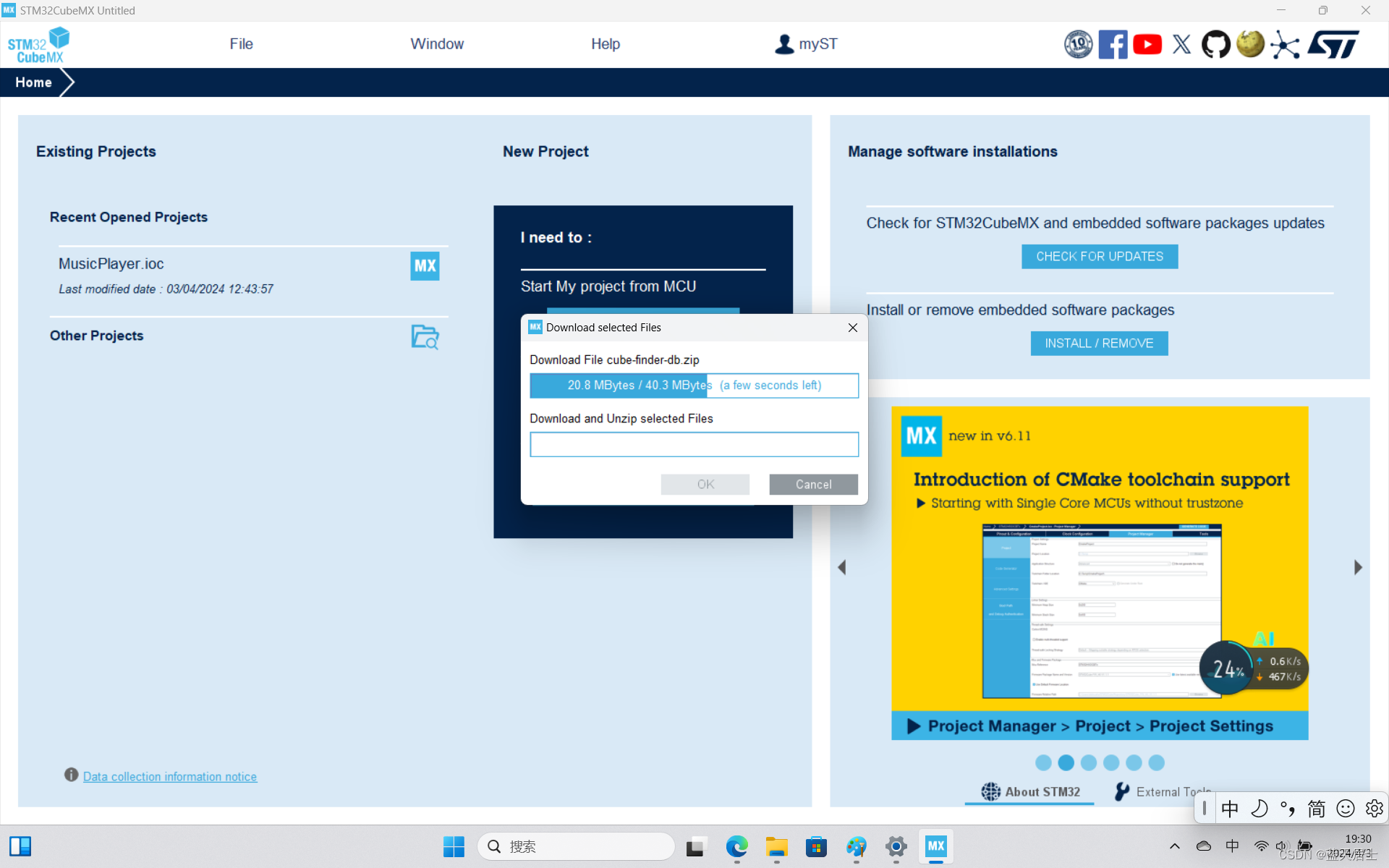
Task: Click the X (Twitter) social icon
Action: click(x=1181, y=44)
